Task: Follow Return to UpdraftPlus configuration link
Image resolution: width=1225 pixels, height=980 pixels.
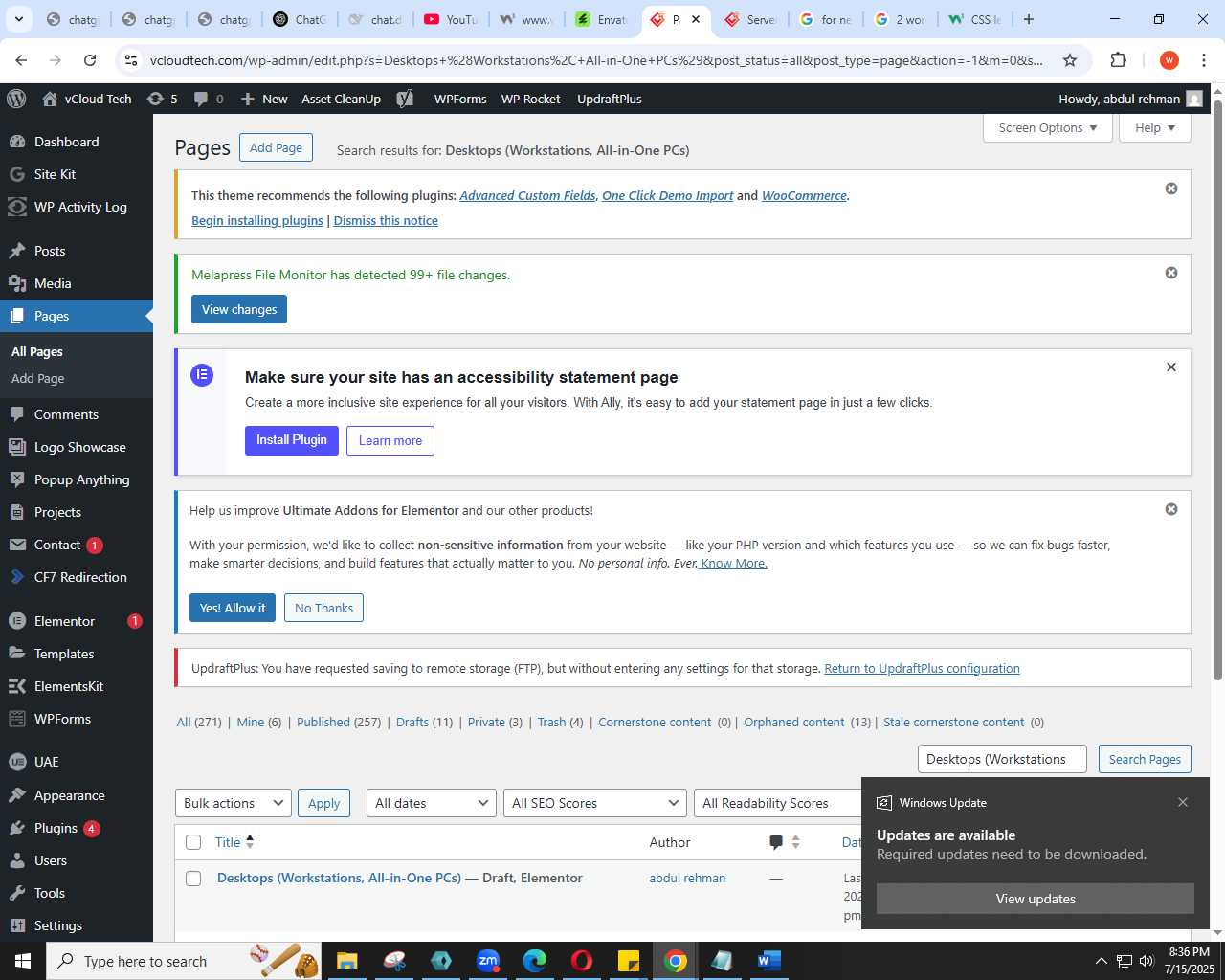Action: tap(922, 668)
